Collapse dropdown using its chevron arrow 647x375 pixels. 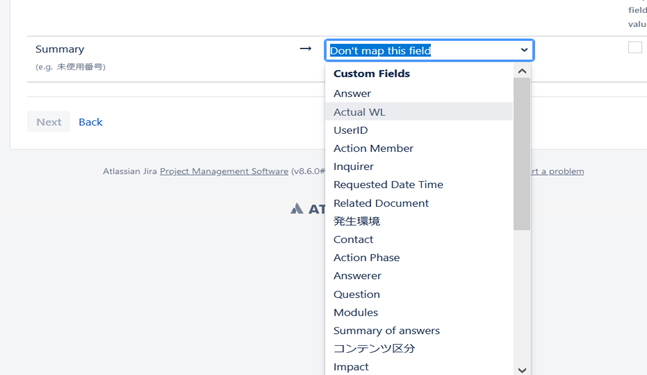coord(524,50)
